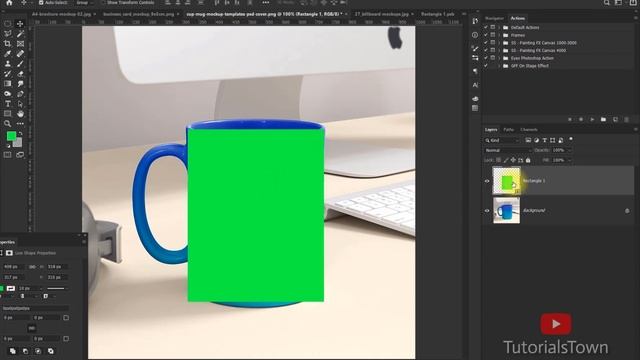This screenshot has height=360, width=640.
Task: Click the green foreground color swatch
Action: tap(11, 136)
